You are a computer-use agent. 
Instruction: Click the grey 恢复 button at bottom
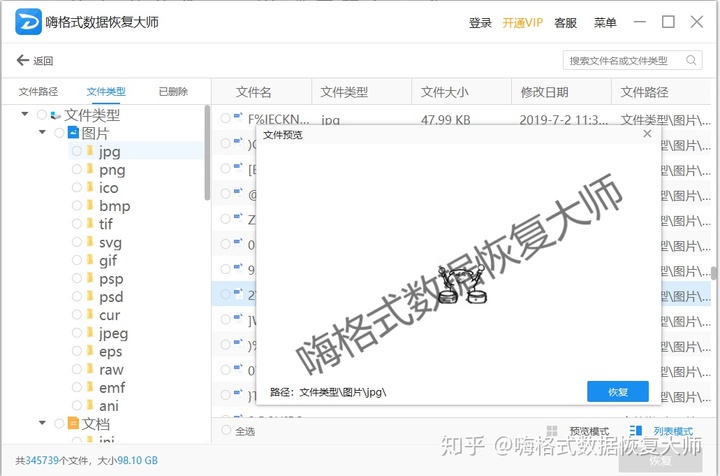(660, 459)
